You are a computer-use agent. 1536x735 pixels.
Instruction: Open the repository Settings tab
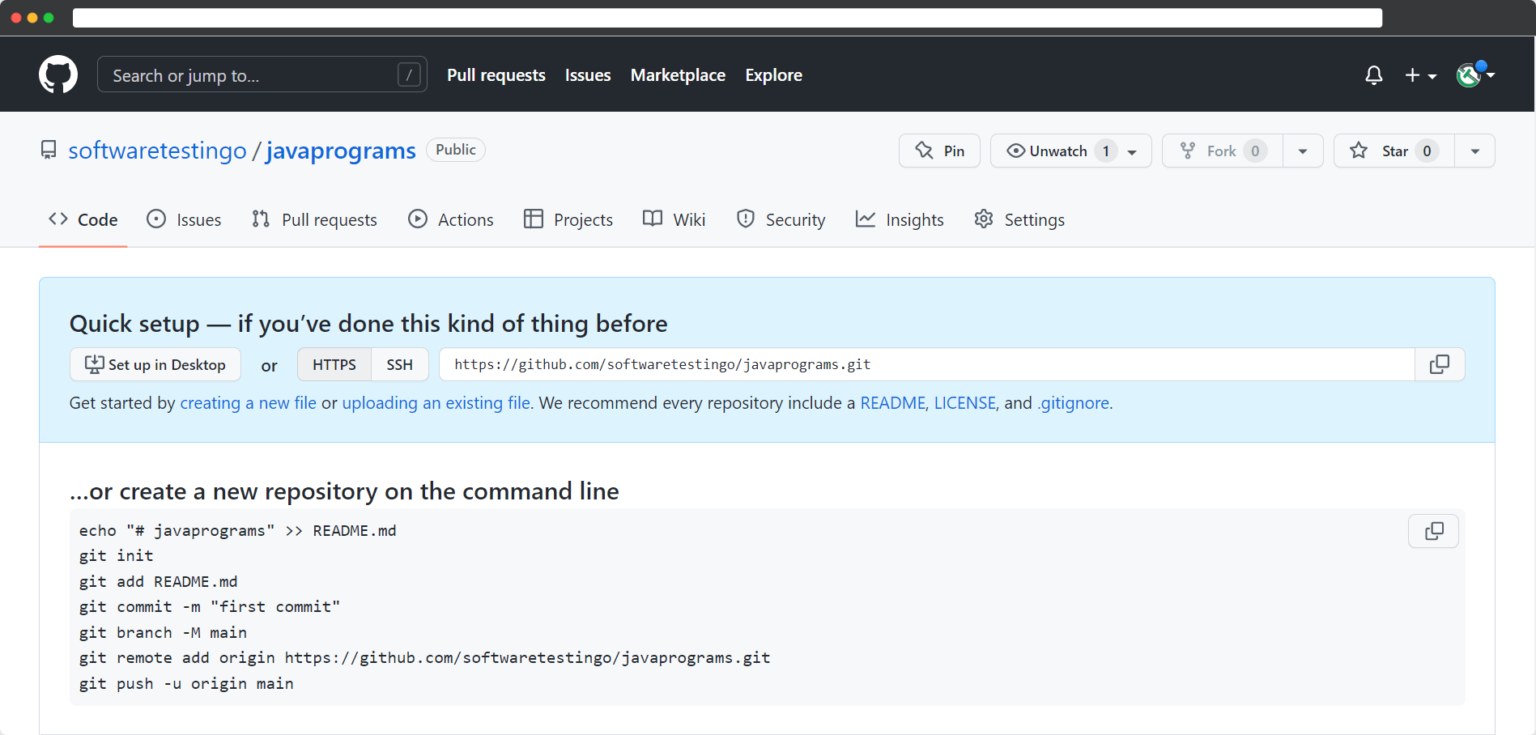[x=1020, y=220]
